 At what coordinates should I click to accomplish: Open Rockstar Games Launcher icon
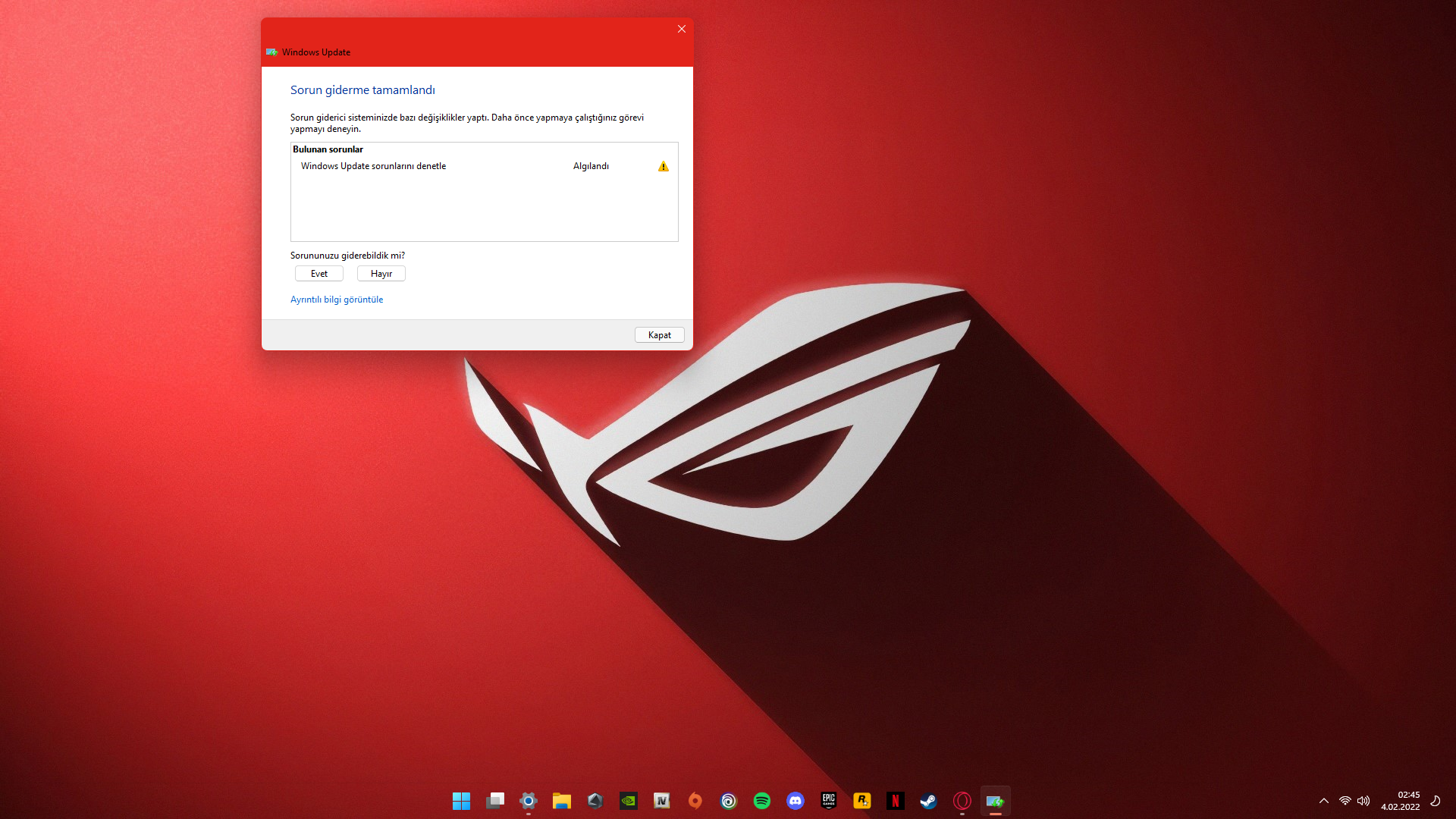(862, 801)
